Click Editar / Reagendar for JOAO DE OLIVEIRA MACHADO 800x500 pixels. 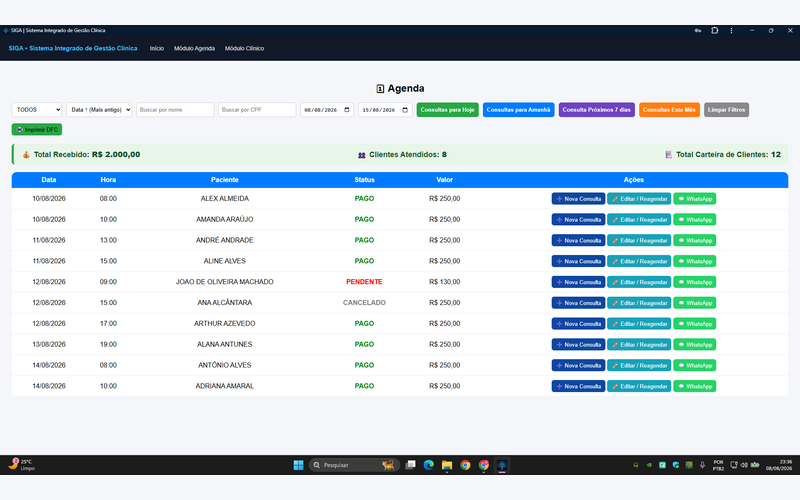click(639, 282)
